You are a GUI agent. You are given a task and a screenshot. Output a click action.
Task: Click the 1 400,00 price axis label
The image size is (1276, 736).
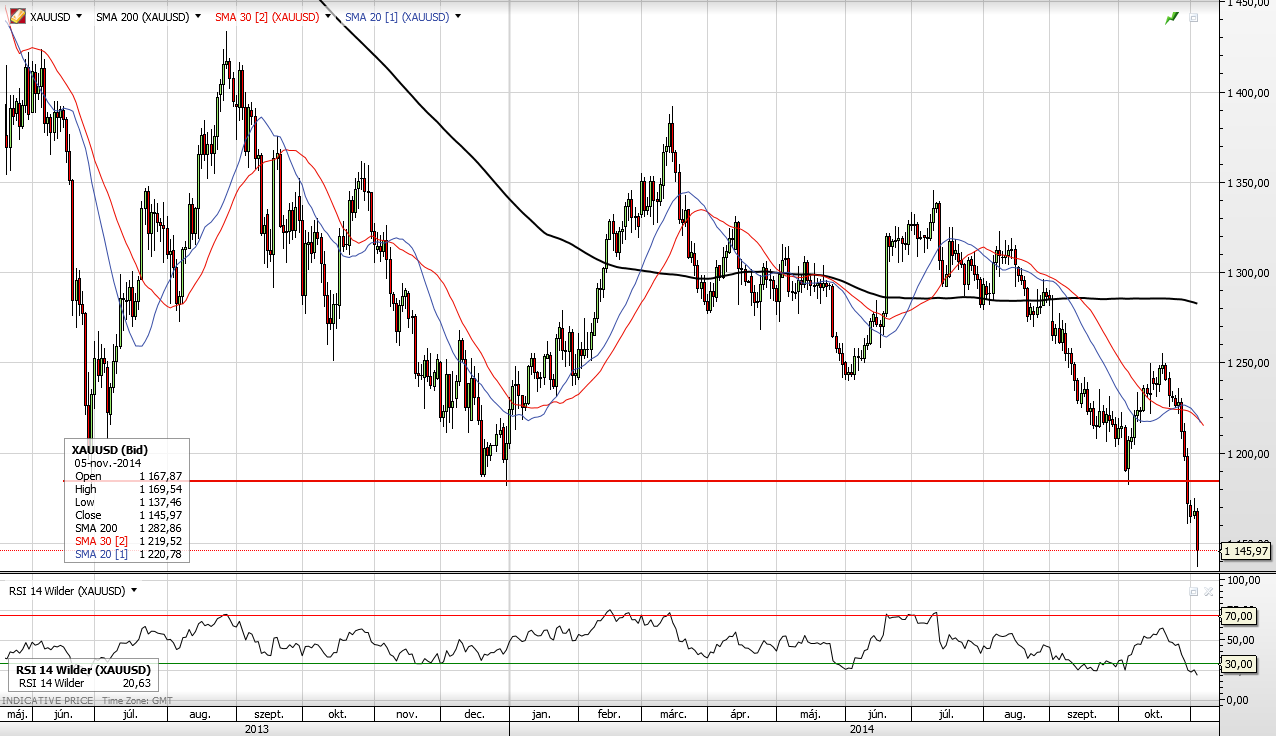click(1248, 93)
